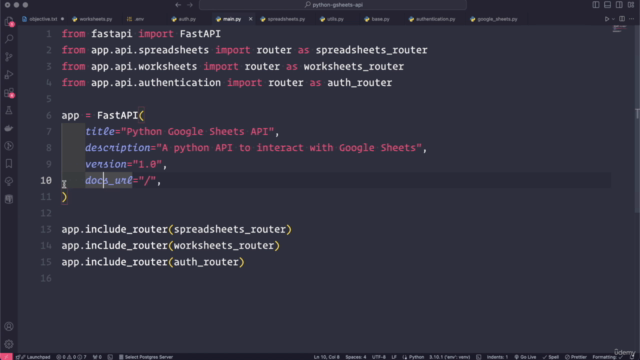Switch to the authentication.py tab
Image resolution: width=640 pixels, height=360 pixels.
435,19
